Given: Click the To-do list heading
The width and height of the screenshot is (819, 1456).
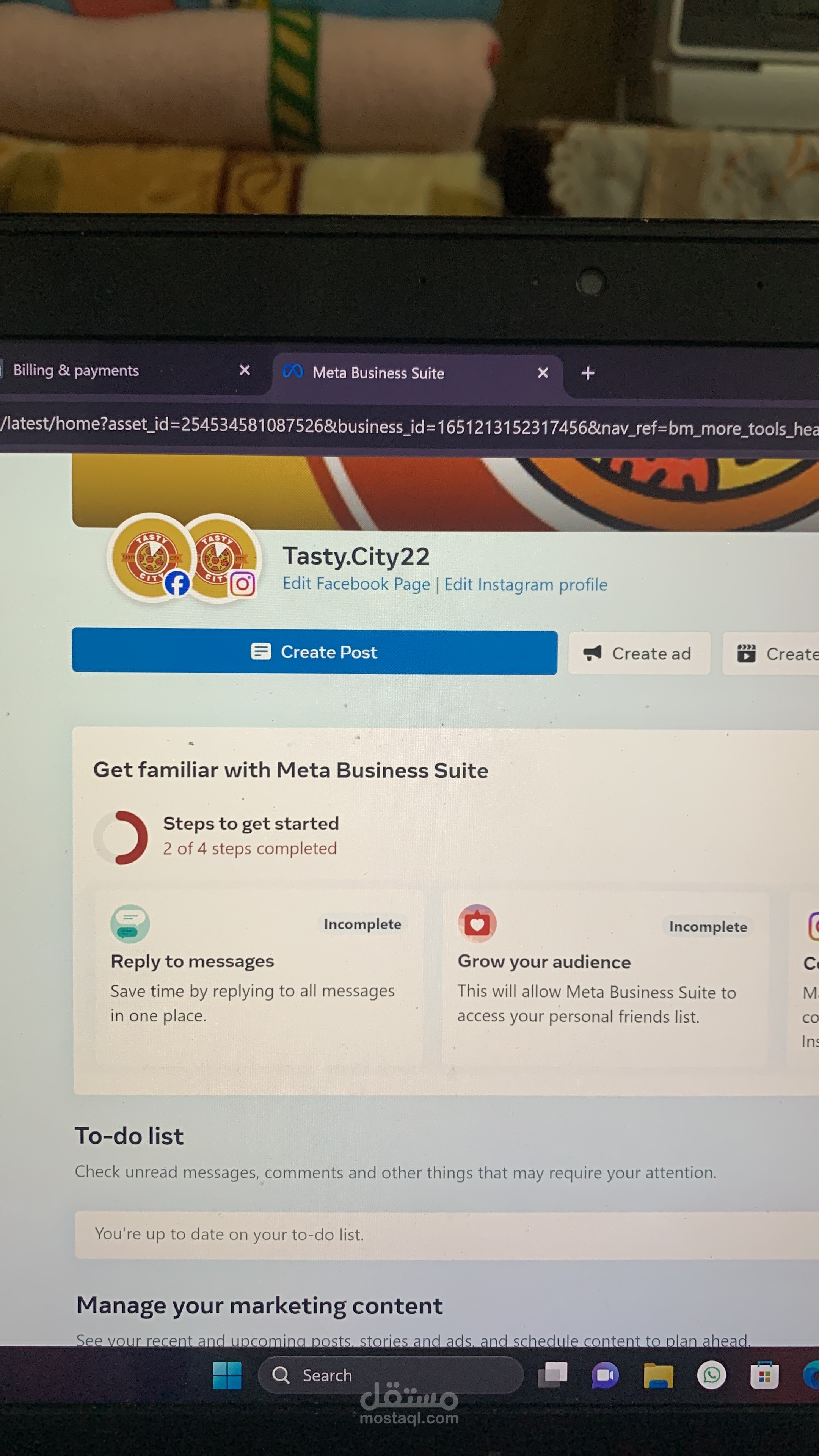Looking at the screenshot, I should coord(129,1136).
